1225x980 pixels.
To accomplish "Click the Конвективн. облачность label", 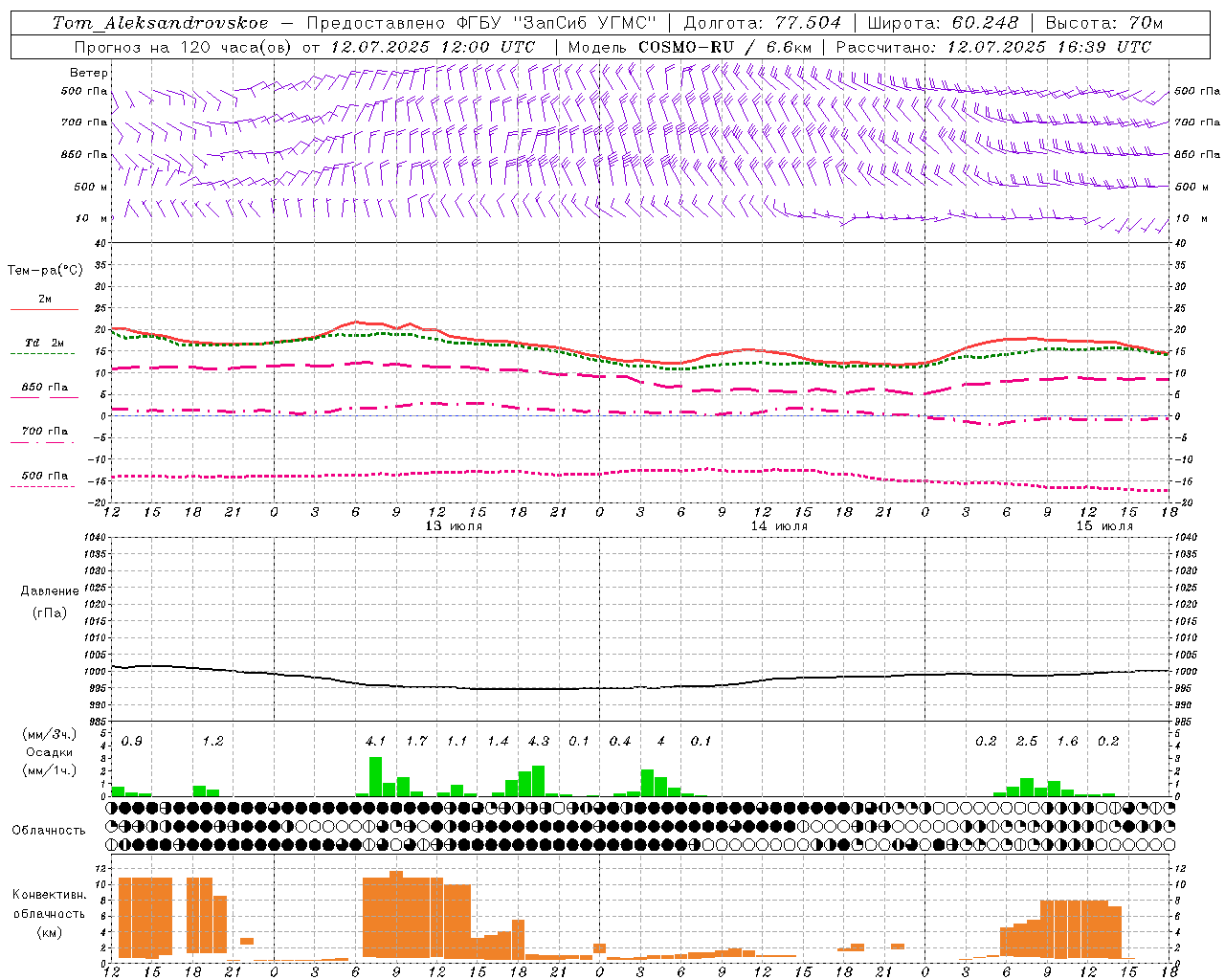I will pyautogui.click(x=49, y=903).
